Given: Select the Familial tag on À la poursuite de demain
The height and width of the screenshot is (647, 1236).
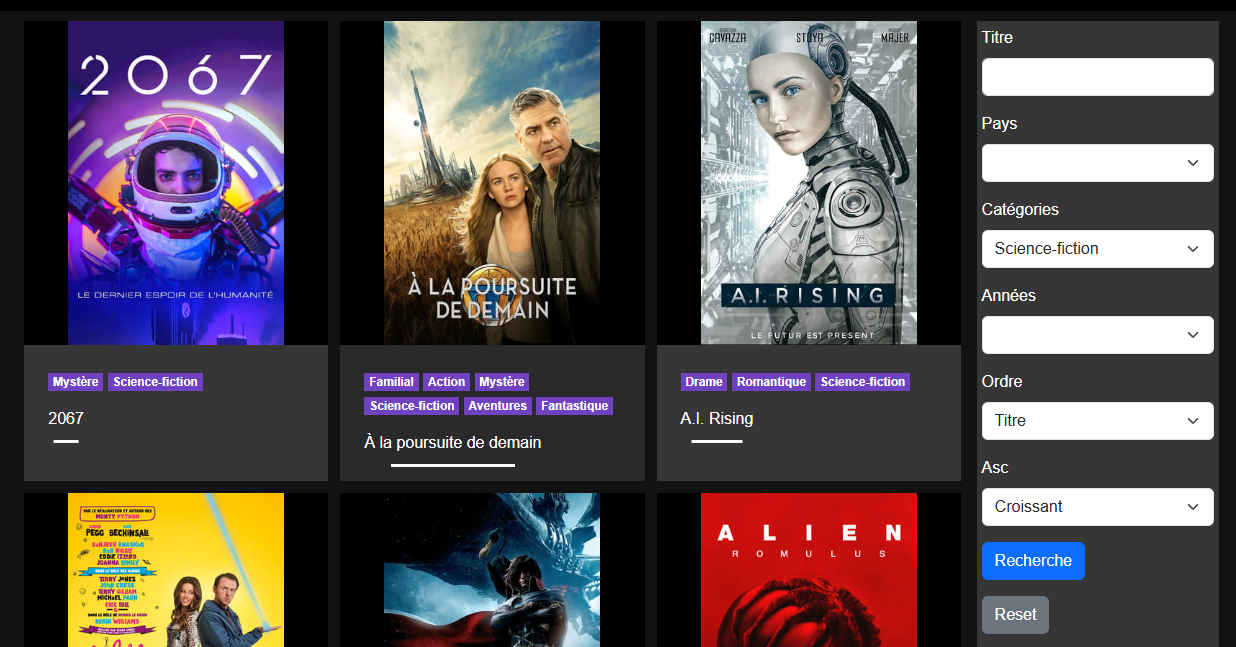Looking at the screenshot, I should (x=391, y=382).
